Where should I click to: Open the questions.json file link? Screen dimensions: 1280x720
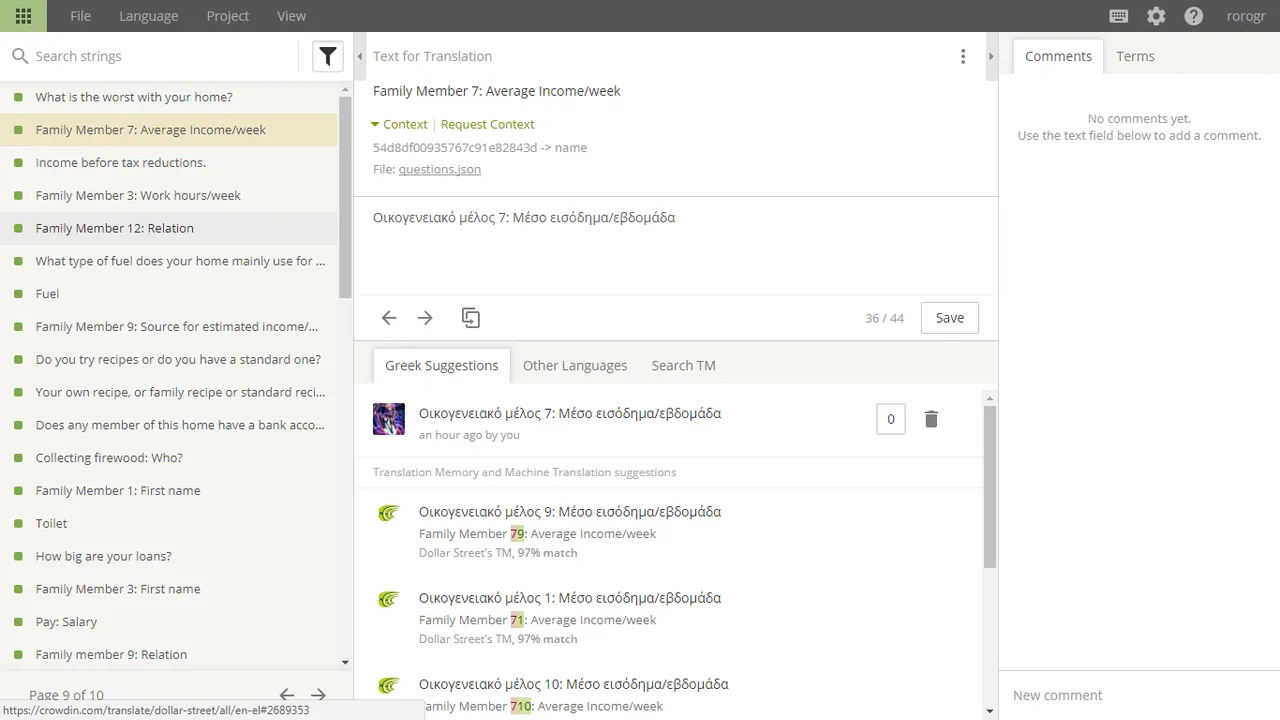click(x=439, y=169)
